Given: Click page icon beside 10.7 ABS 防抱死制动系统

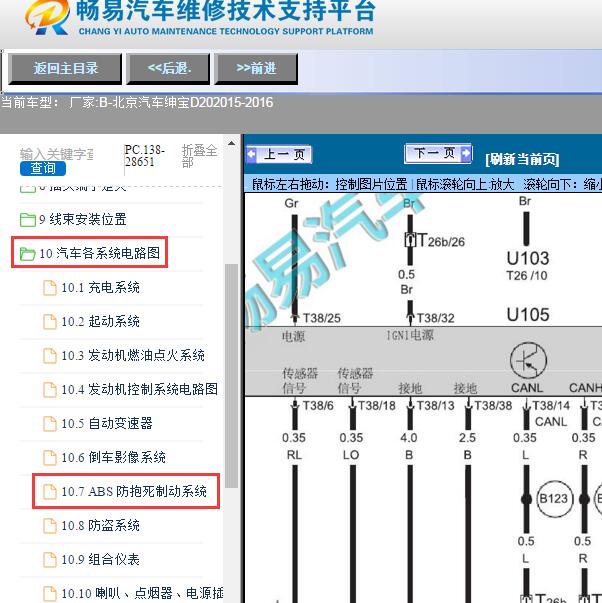Looking at the screenshot, I should click(50, 492).
